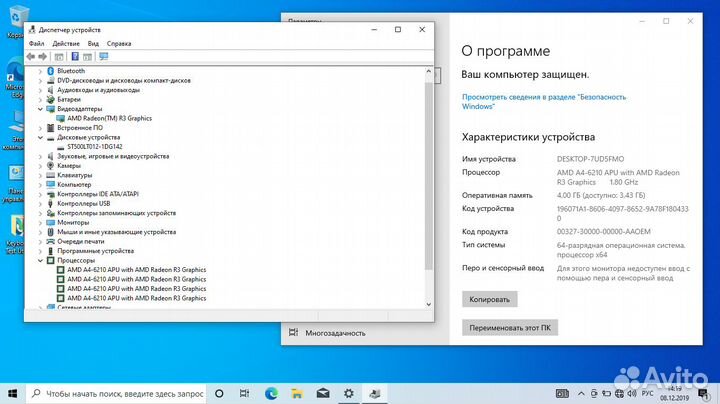Collapse the Дисковые устройства node
The image size is (720, 404).
[40, 137]
